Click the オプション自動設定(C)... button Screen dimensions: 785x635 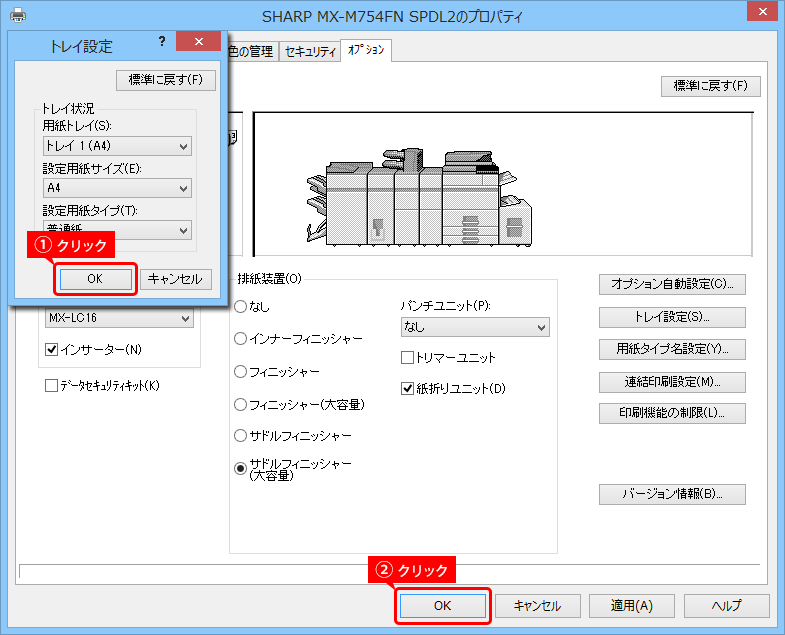tap(672, 284)
